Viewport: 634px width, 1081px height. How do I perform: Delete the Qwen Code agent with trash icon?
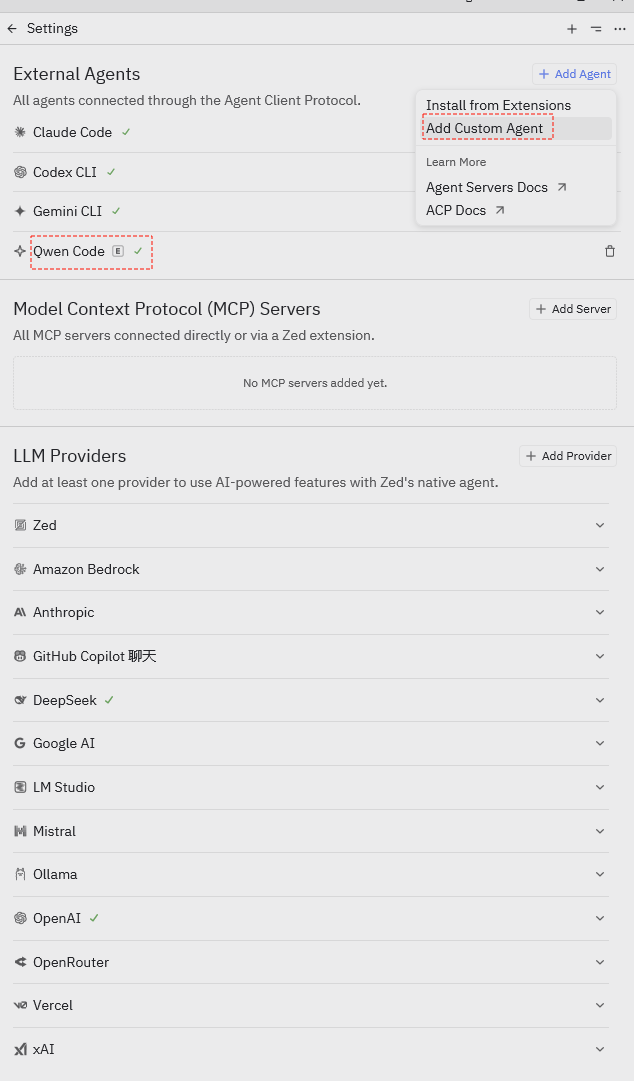click(610, 252)
